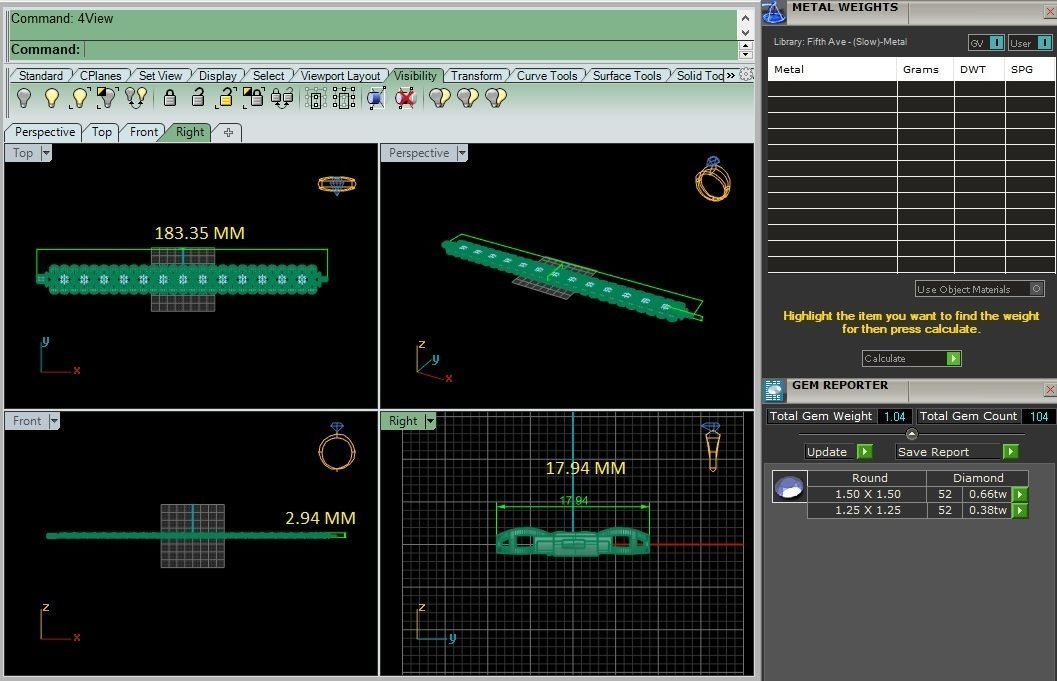This screenshot has height=681, width=1057.
Task: Click the Gem Reporter collapse arrow handle
Action: 911,434
